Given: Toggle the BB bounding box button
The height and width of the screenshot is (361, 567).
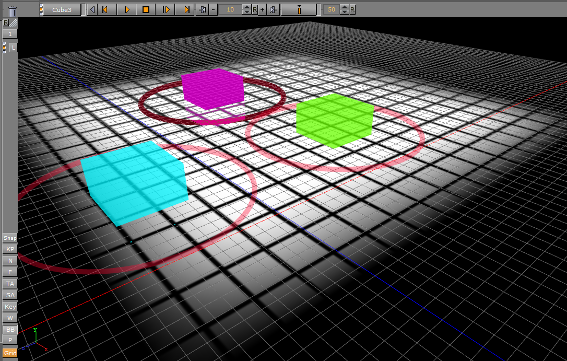Looking at the screenshot, I should [10, 330].
